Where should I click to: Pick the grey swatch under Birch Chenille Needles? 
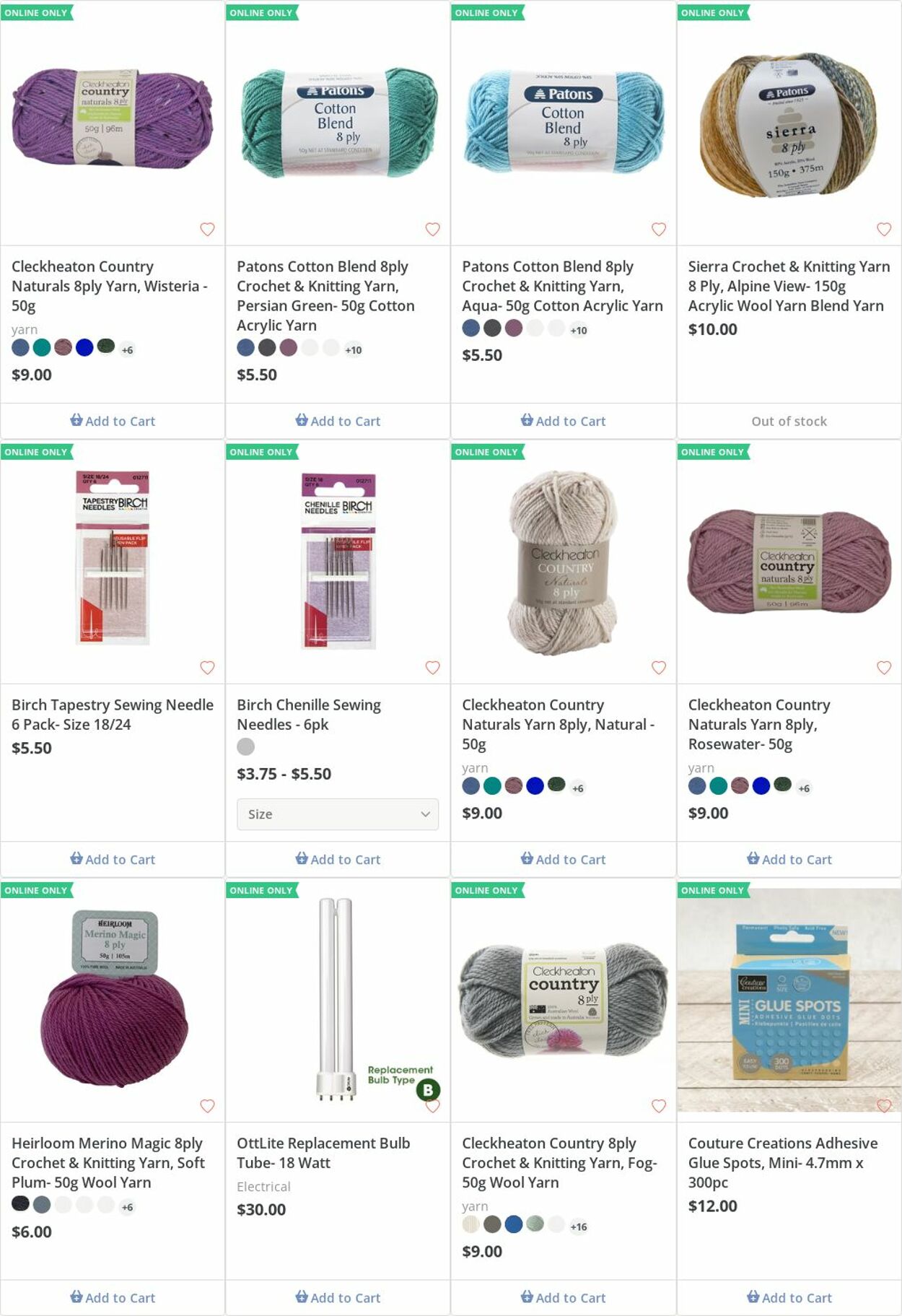click(246, 746)
